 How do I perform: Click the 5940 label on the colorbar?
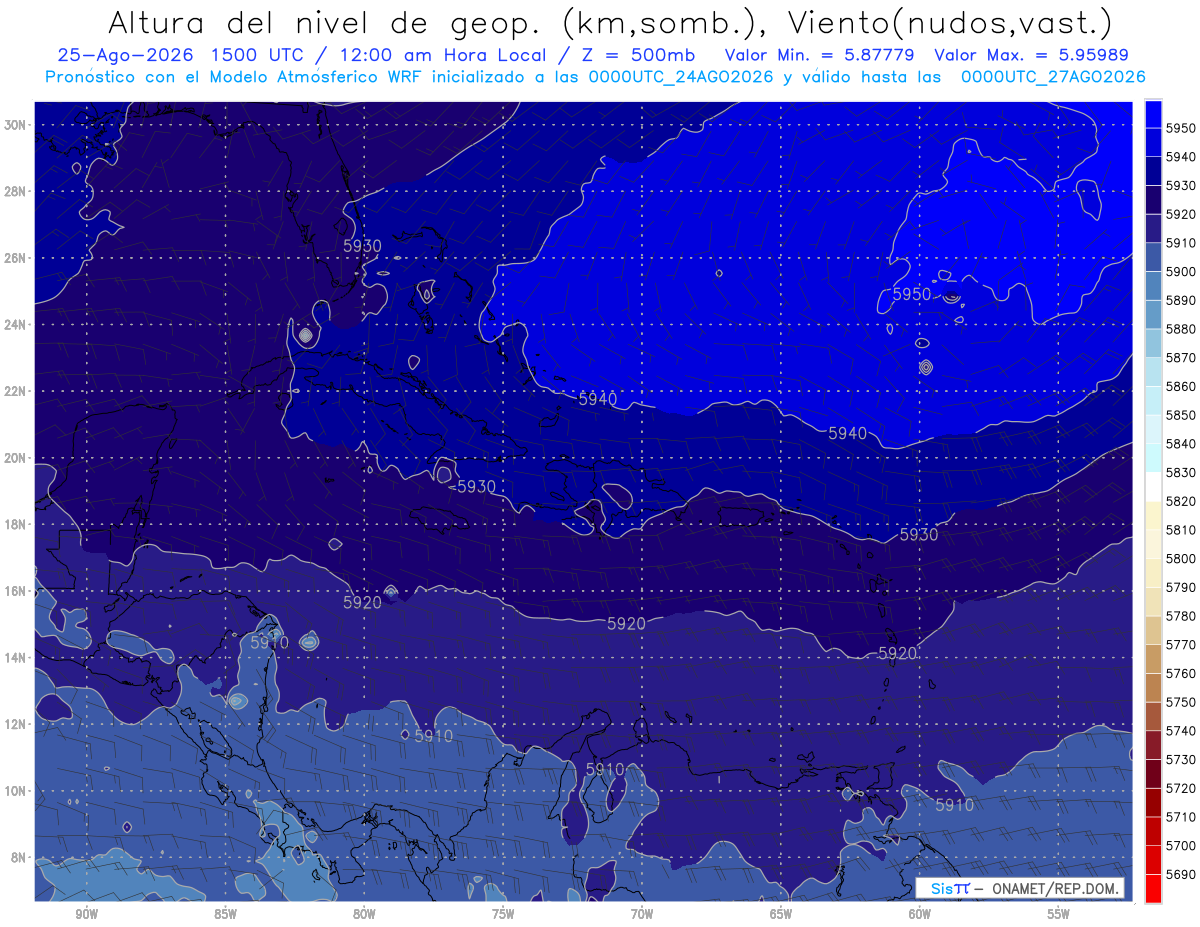point(1180,157)
